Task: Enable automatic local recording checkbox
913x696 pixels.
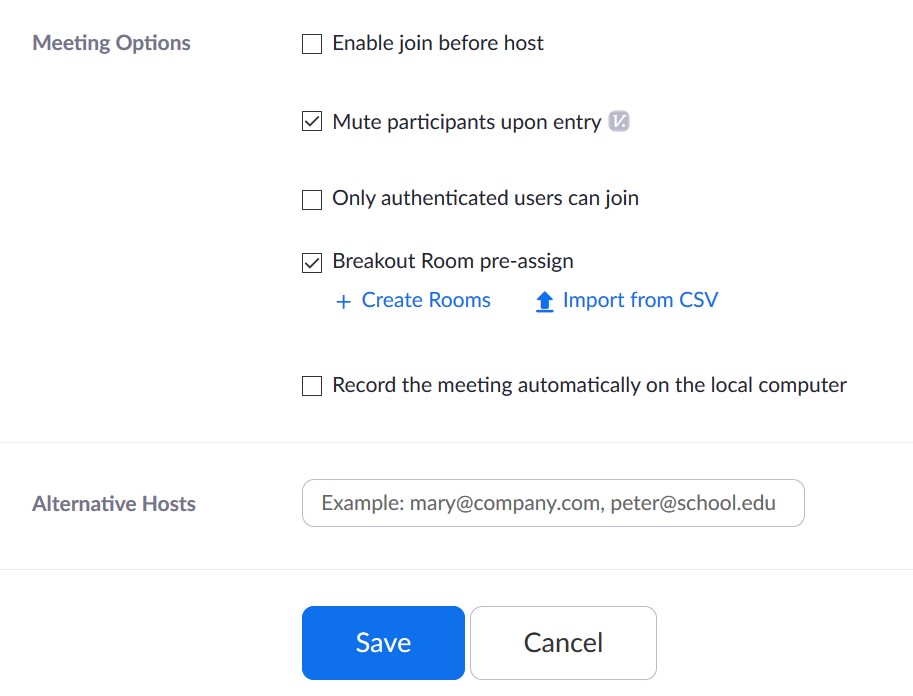Action: coord(312,386)
